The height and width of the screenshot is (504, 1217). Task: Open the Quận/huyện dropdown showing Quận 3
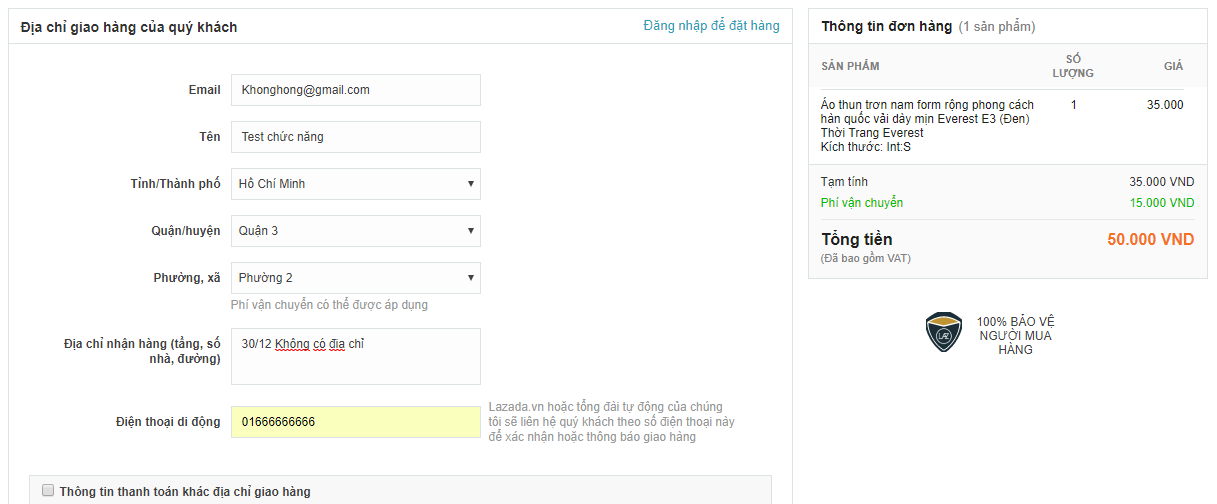tap(356, 231)
